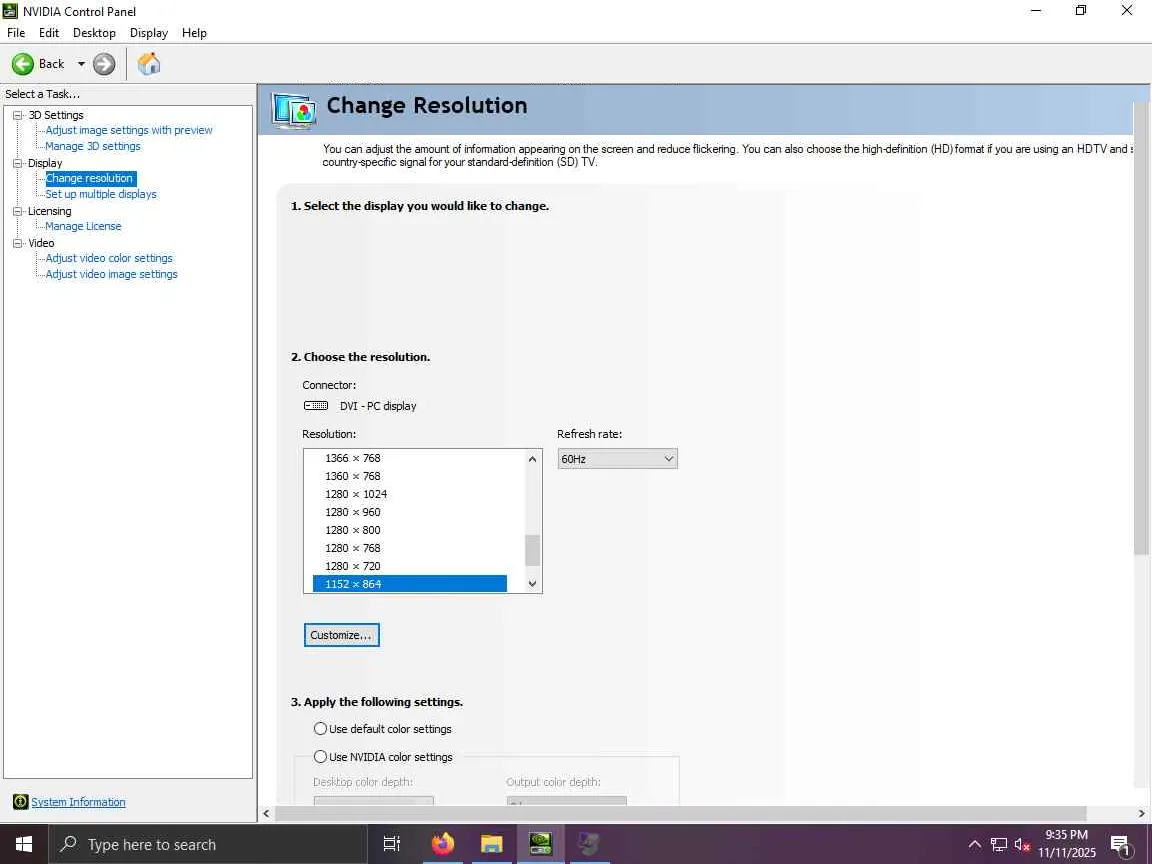
Task: Select 1280 × 1024 resolution
Action: [356, 494]
